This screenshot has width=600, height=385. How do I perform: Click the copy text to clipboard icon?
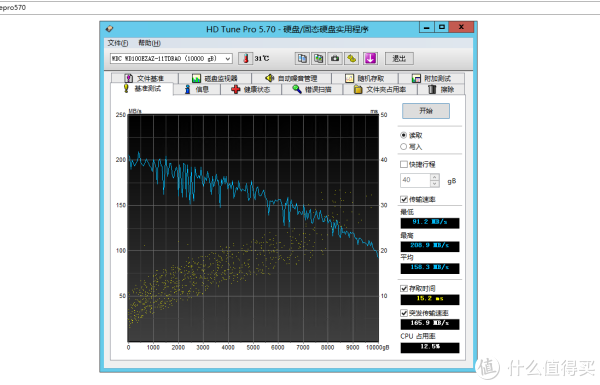(x=302, y=59)
